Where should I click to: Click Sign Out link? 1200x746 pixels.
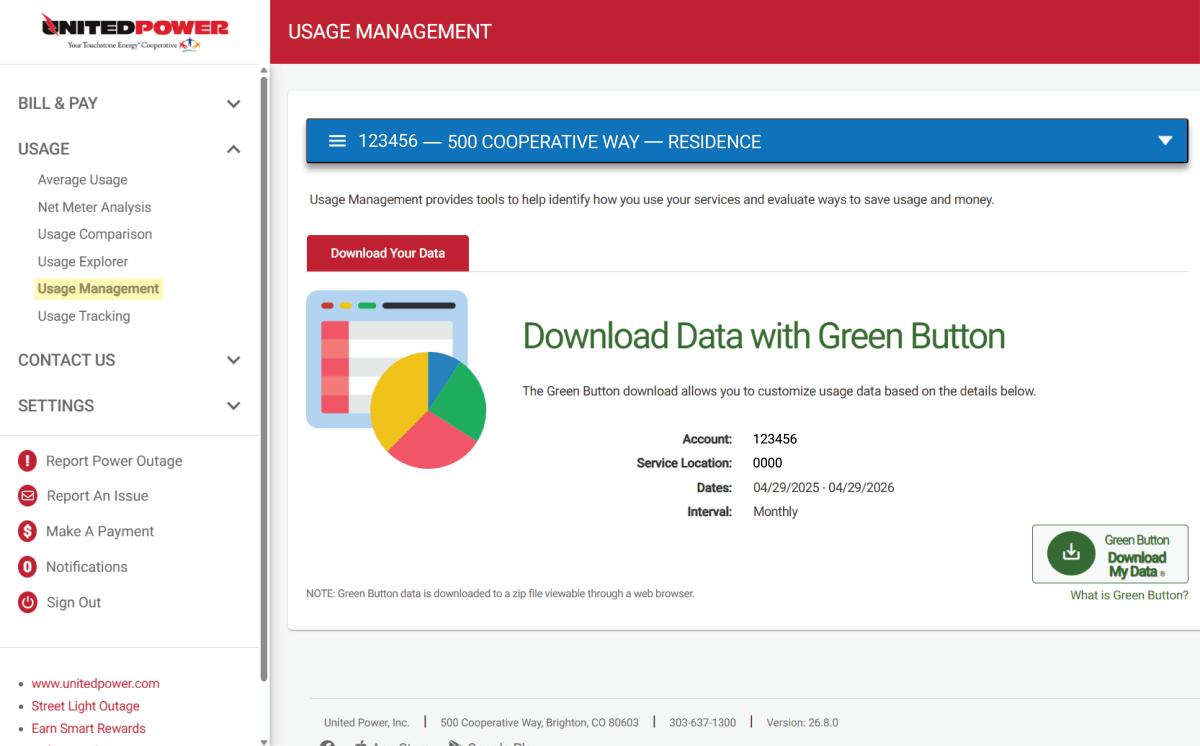point(74,603)
